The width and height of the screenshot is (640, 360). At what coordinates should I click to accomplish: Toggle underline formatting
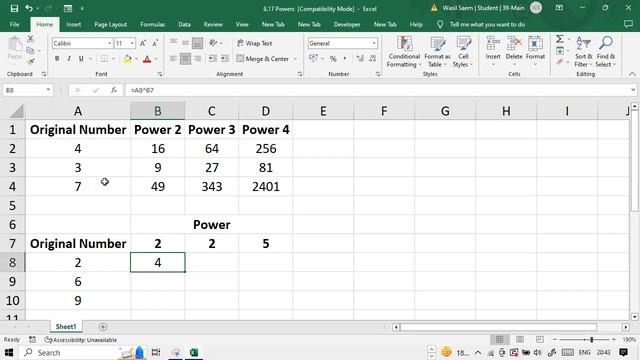[81, 59]
